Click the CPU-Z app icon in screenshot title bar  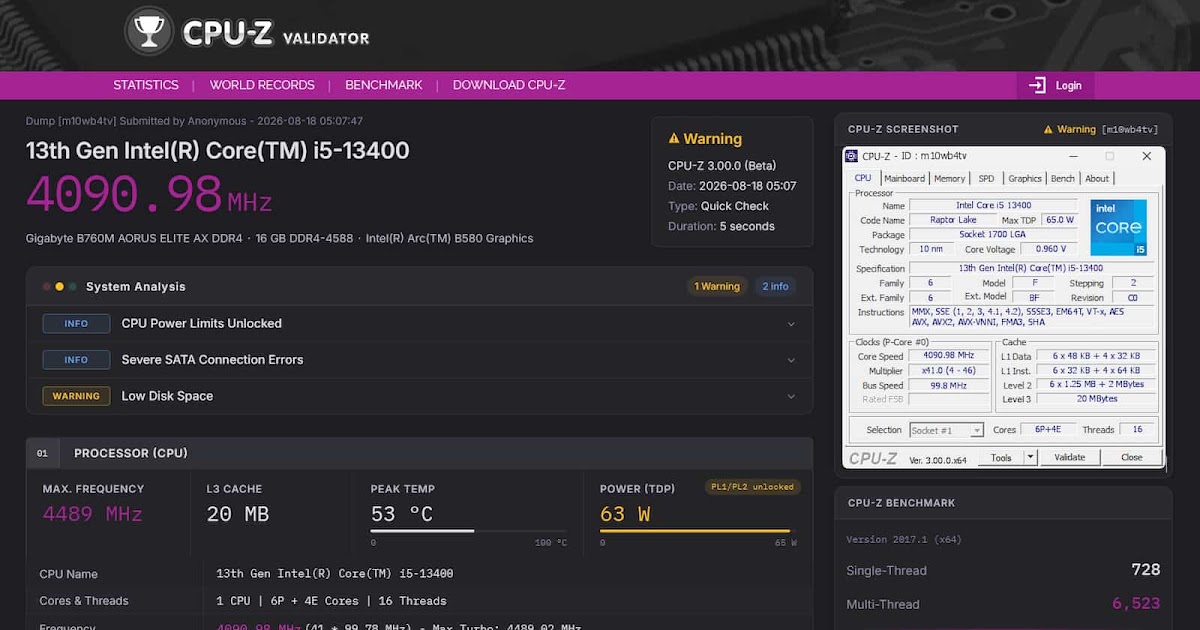[x=852, y=156]
